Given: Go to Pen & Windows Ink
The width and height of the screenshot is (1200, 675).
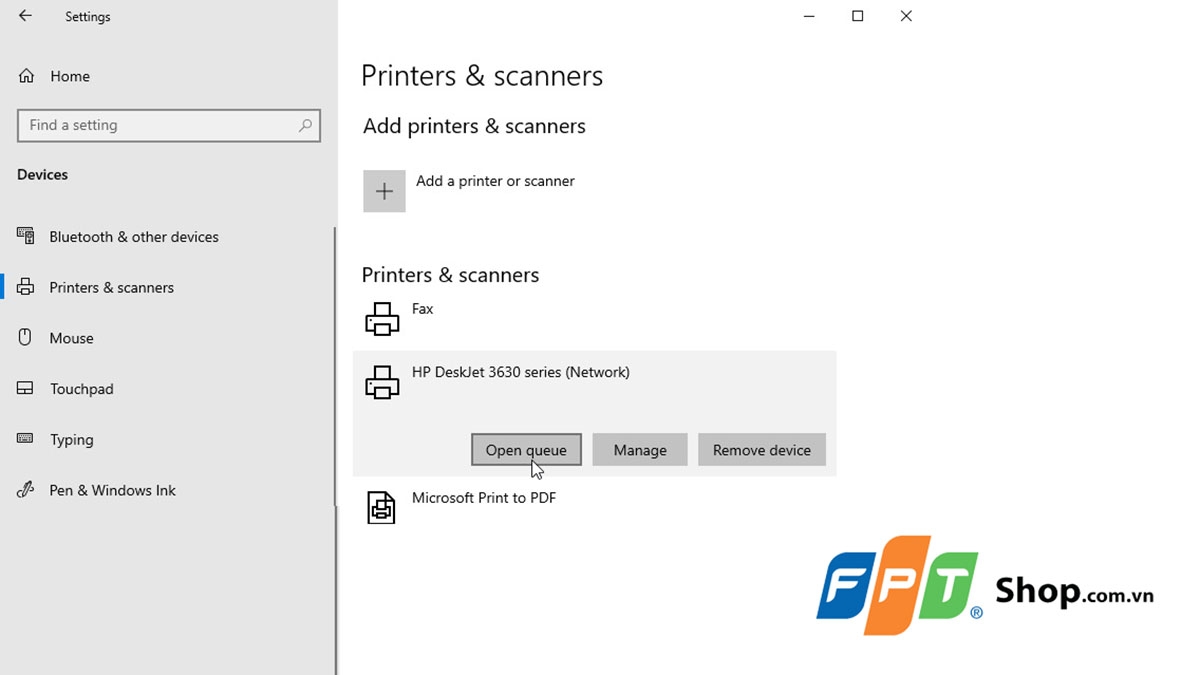Looking at the screenshot, I should point(112,490).
